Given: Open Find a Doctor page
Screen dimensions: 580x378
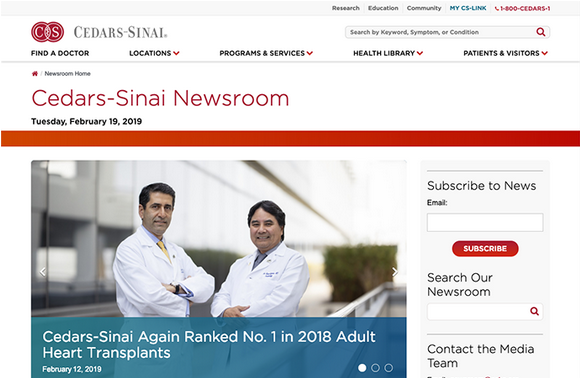Looking at the screenshot, I should pyautogui.click(x=60, y=53).
